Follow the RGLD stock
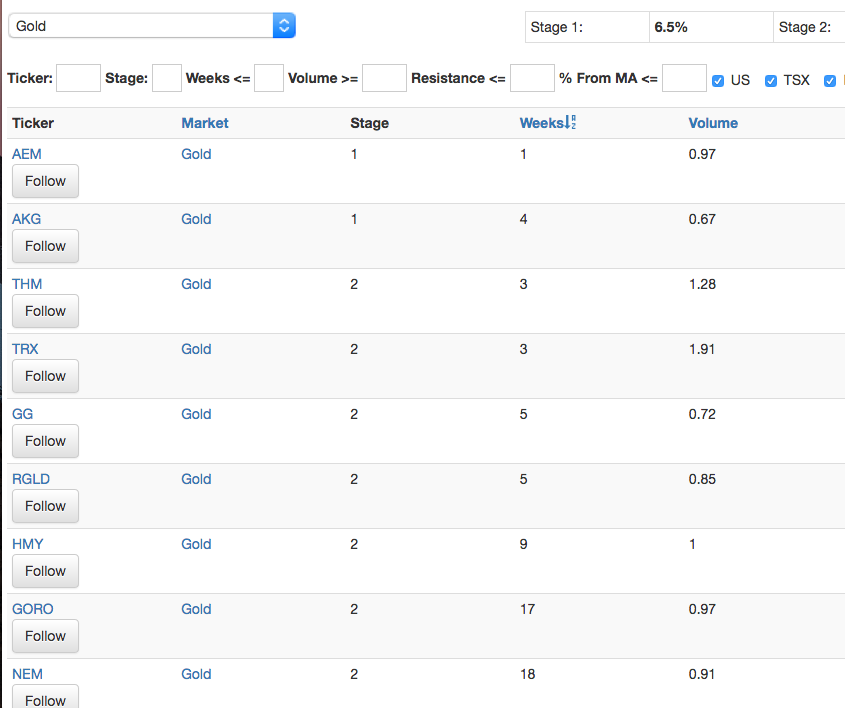This screenshot has height=708, width=845. (45, 506)
